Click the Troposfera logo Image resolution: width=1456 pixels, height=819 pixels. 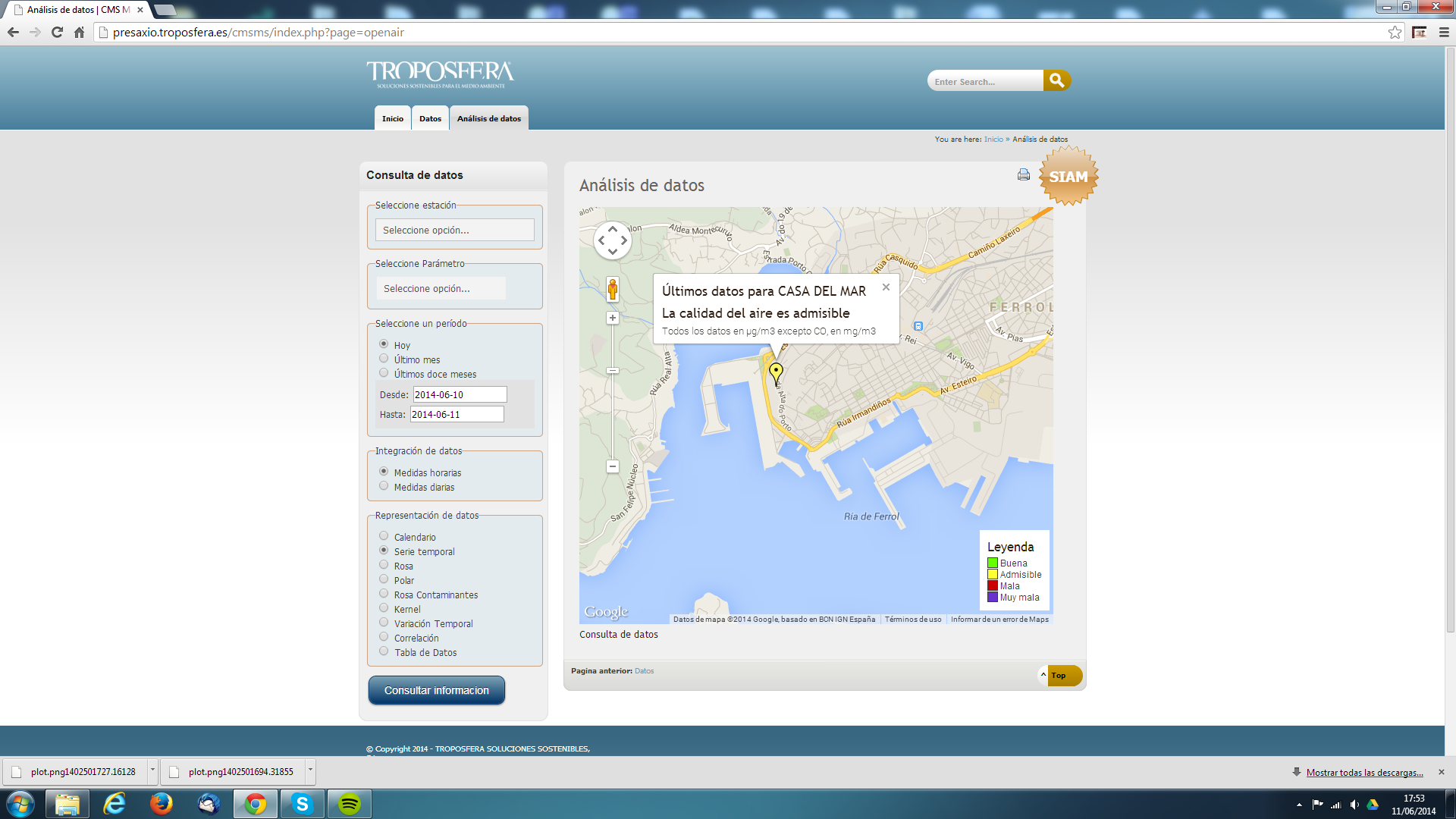441,74
